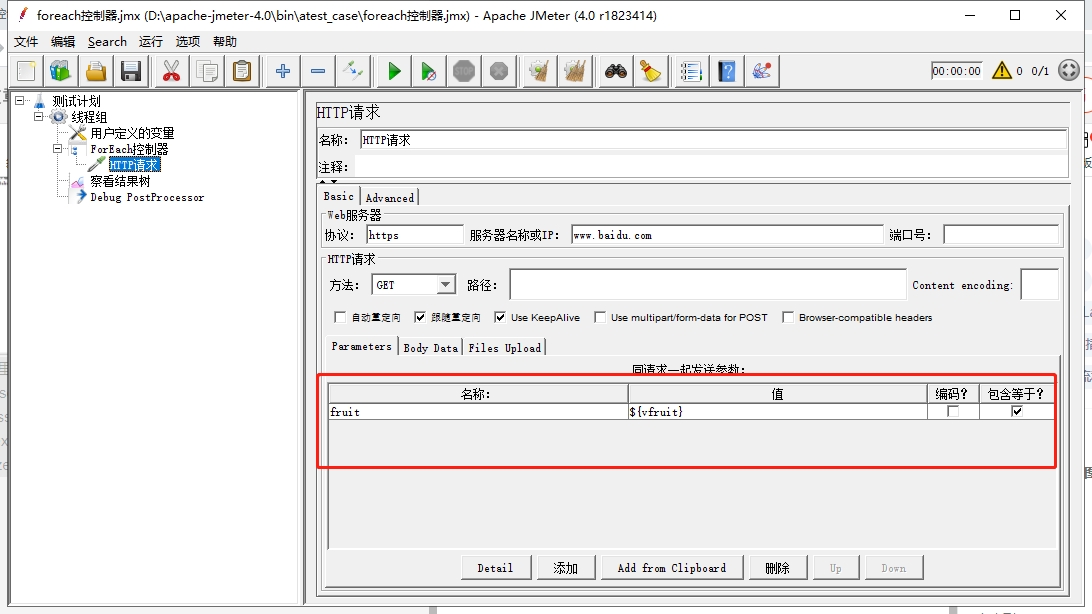The width and height of the screenshot is (1092, 614).
Task: Click the Open file folder icon
Action: coord(96,71)
